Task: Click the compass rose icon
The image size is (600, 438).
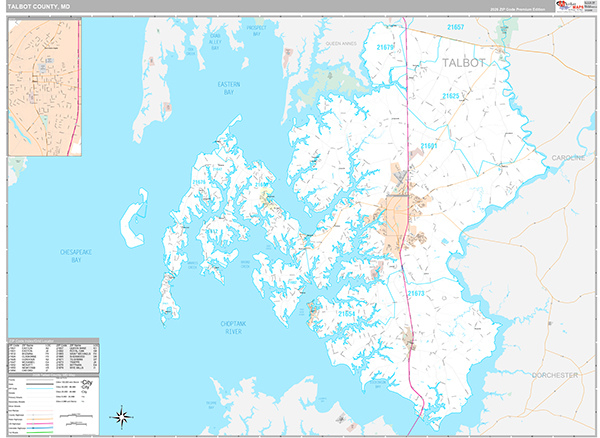Action: pyautogui.click(x=122, y=417)
